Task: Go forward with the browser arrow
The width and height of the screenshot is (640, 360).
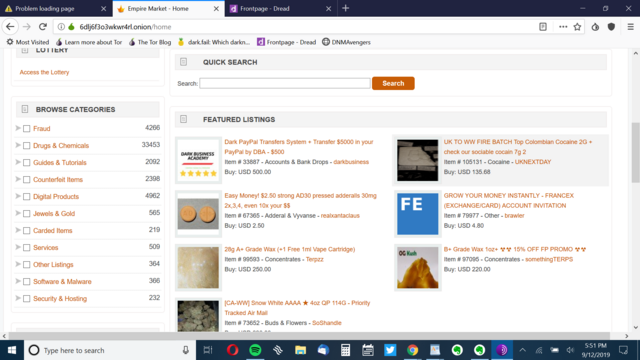Action: 27,27
